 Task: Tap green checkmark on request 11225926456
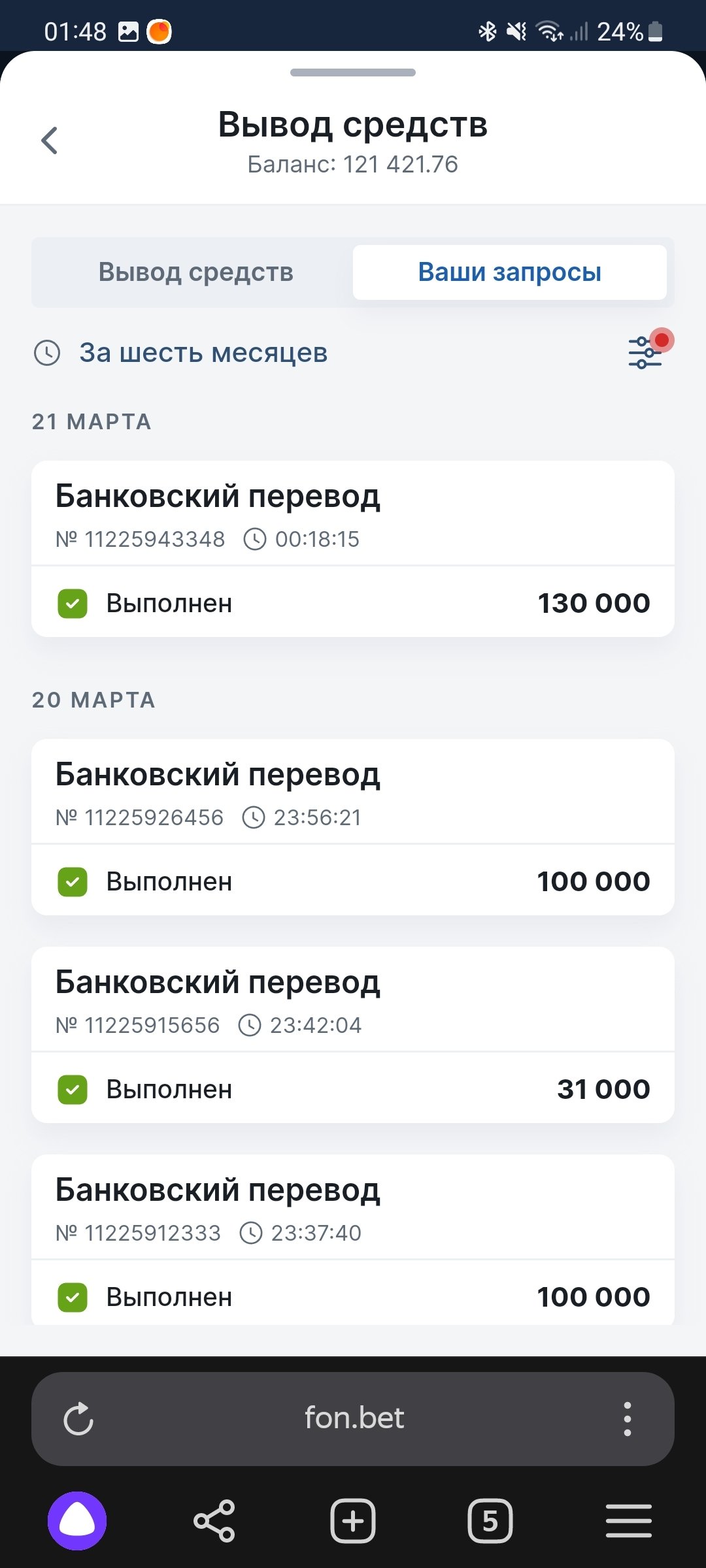pos(73,881)
